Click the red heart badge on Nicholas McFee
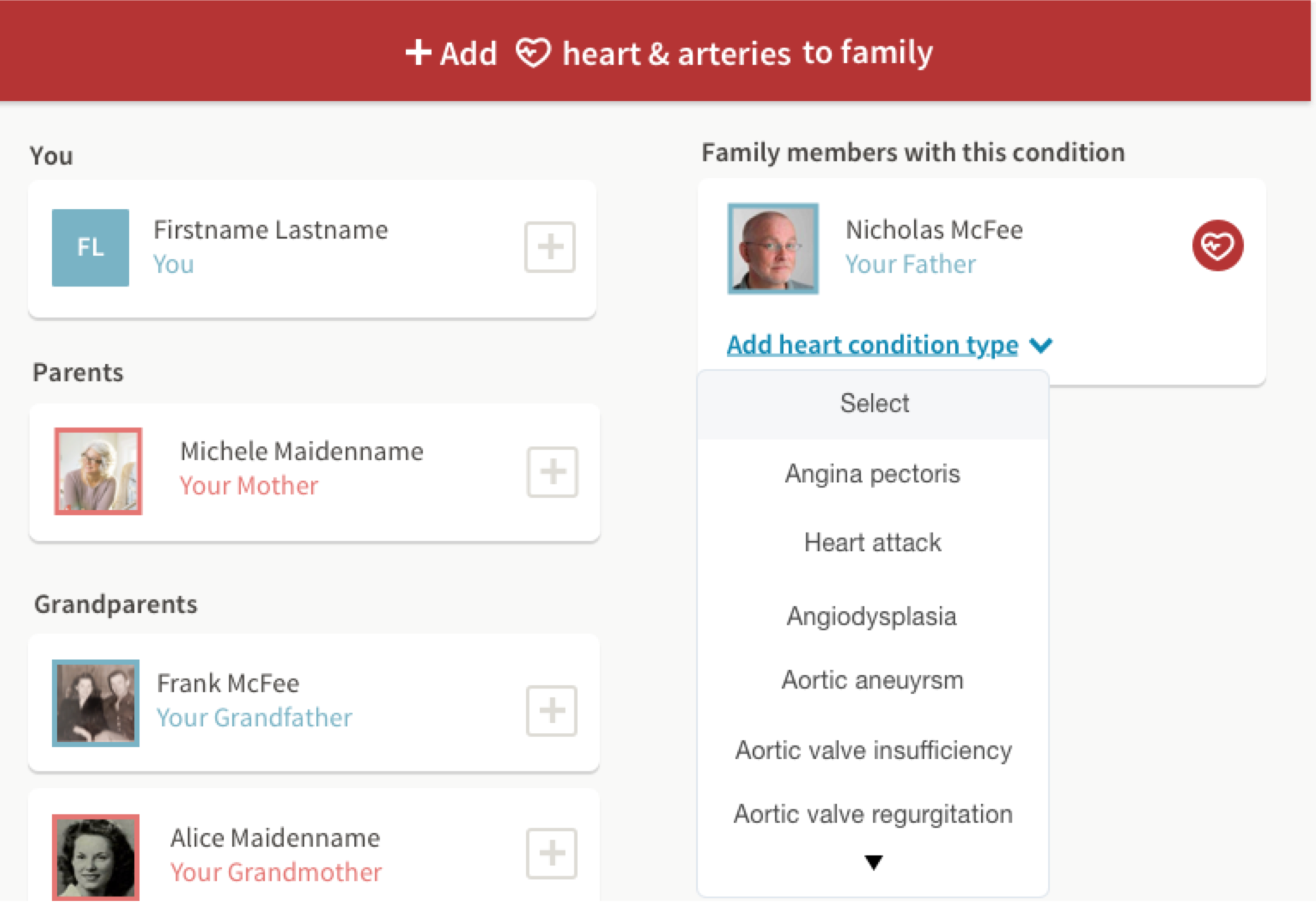Viewport: 1316px width, 902px height. click(1218, 245)
